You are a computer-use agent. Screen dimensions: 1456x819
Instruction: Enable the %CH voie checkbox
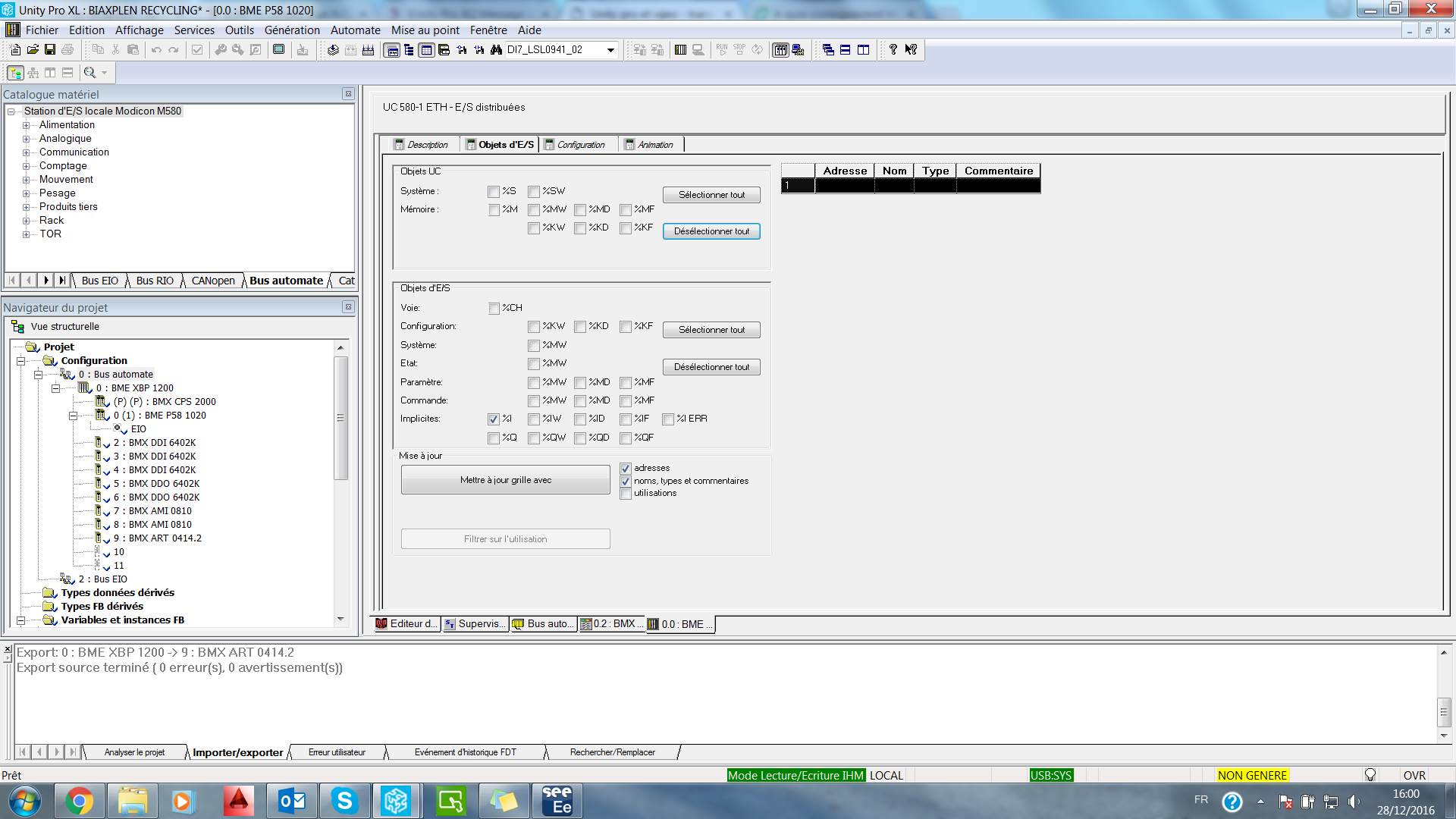point(494,309)
